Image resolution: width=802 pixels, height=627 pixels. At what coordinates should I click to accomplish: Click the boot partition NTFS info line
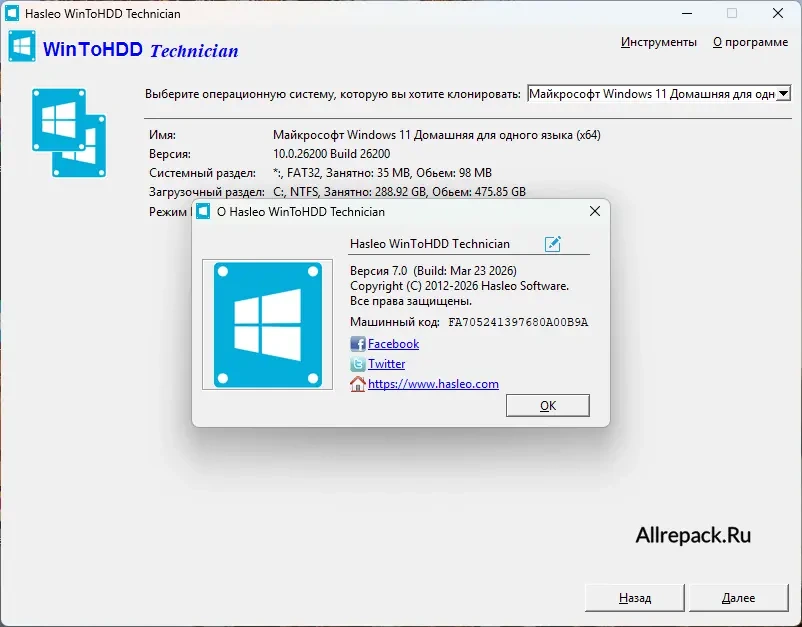click(x=399, y=192)
